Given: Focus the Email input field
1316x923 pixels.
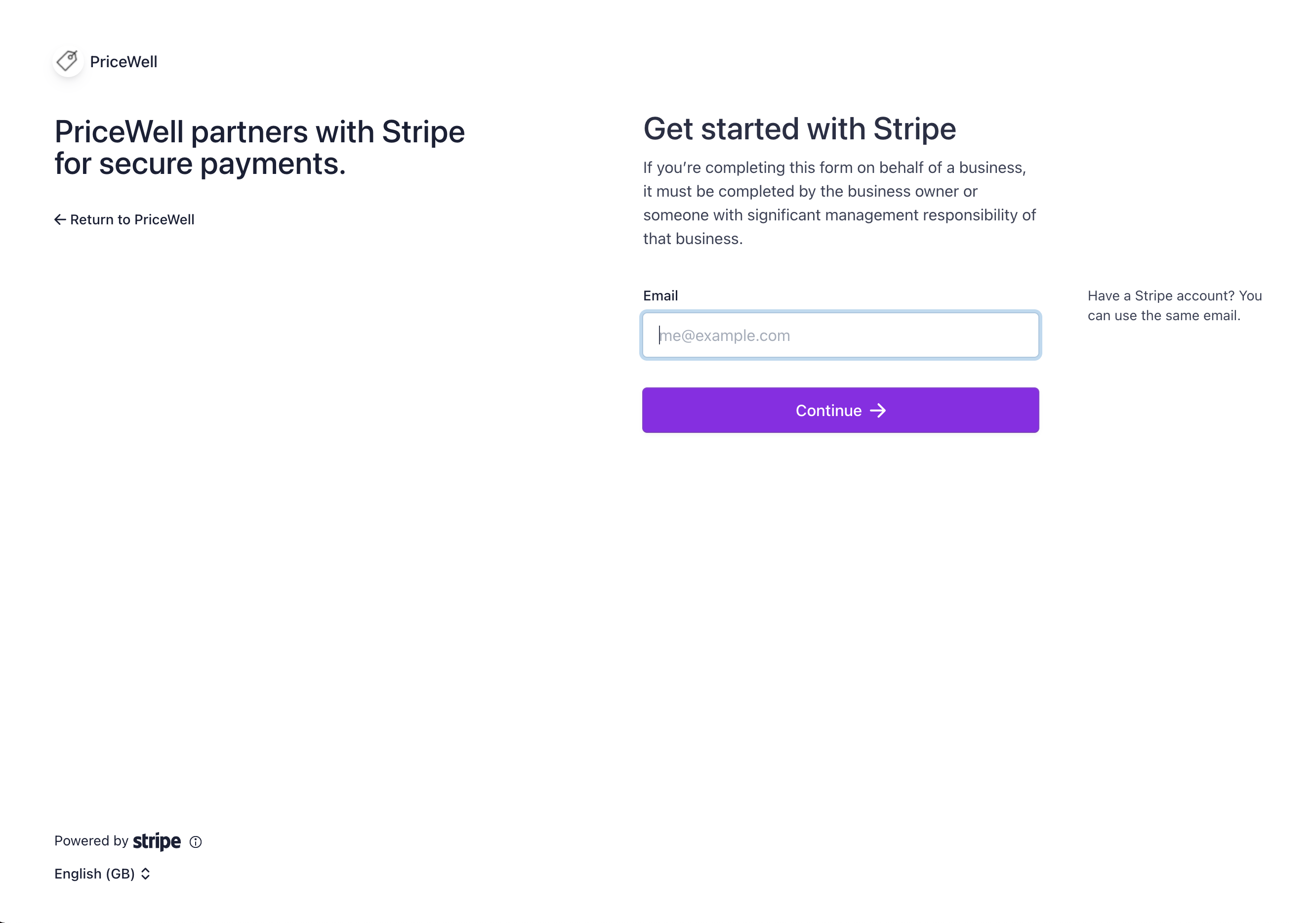Looking at the screenshot, I should [840, 336].
